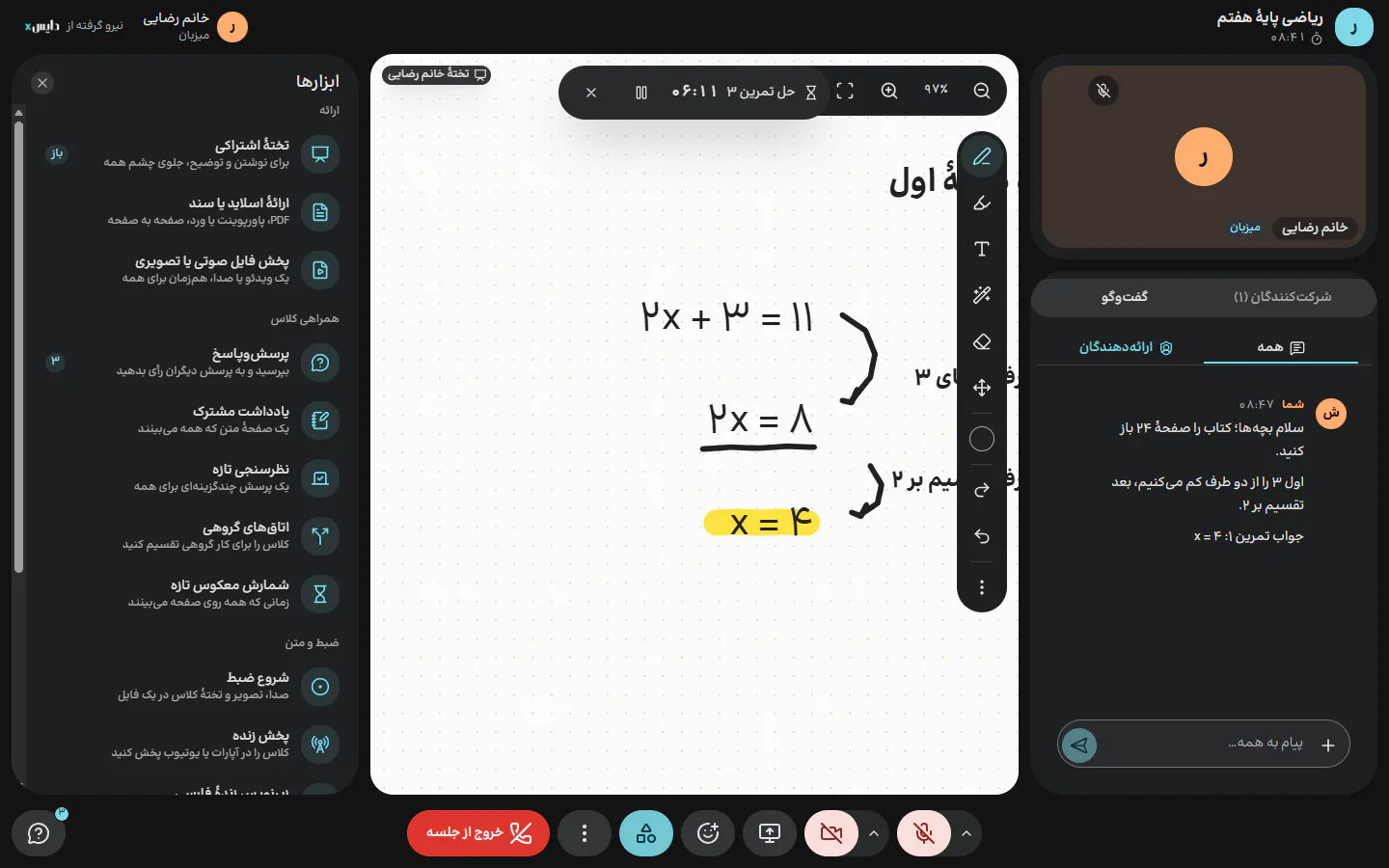Click the host video tile avatar
This screenshot has width=1389, height=868.
pos(1204,156)
